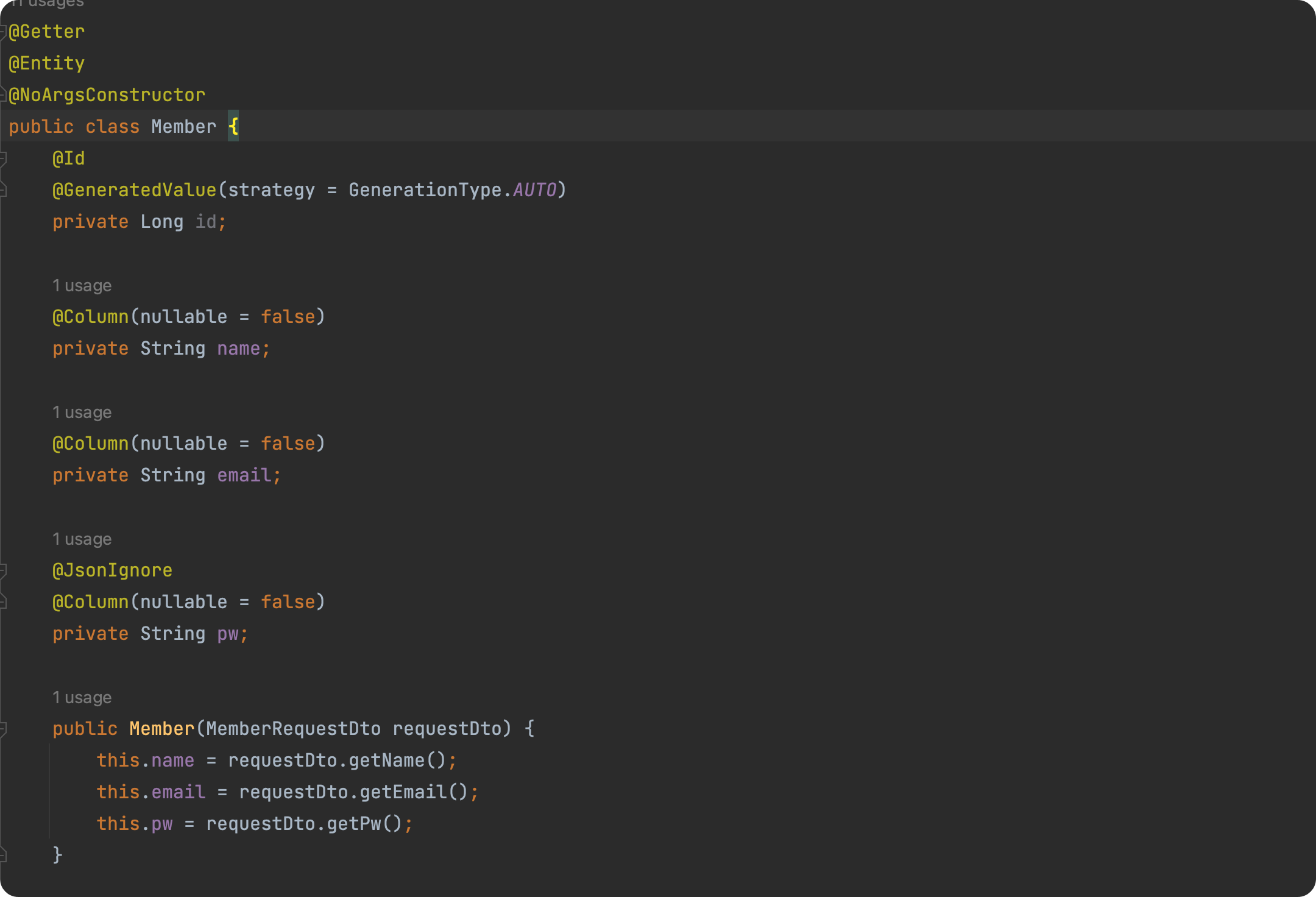
Task: Toggle fold marker beside @JsonIgnore annotation
Action: (3, 570)
